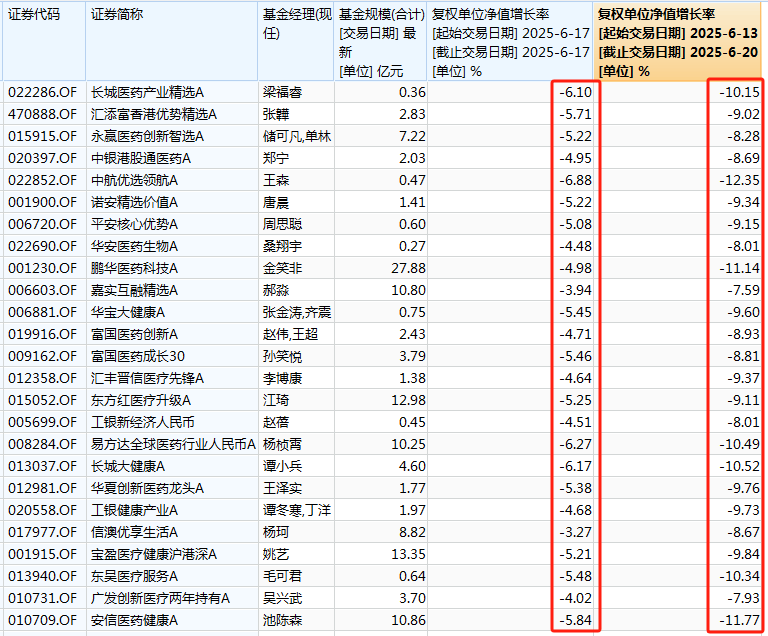Click manager cell 谭小兵

pos(283,466)
